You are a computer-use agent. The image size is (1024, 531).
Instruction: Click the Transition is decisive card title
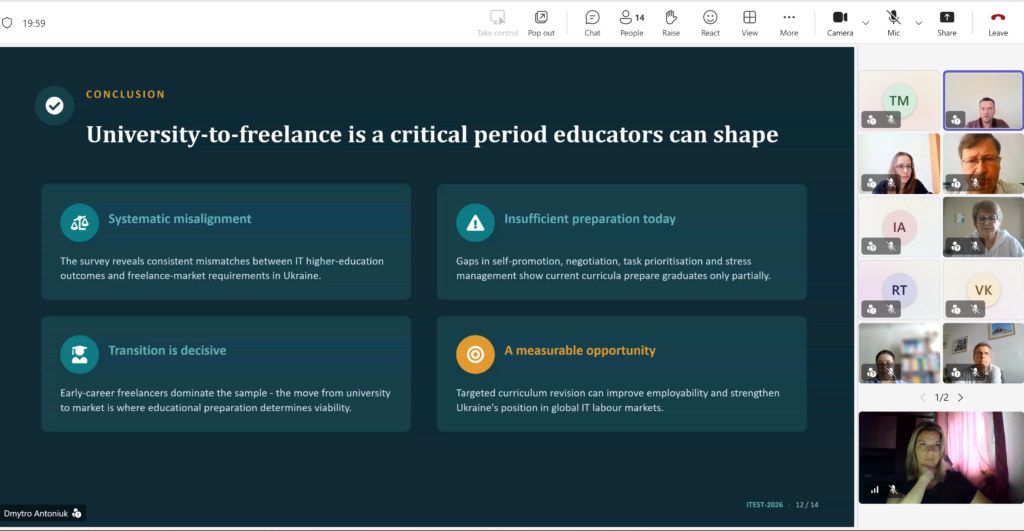click(167, 351)
